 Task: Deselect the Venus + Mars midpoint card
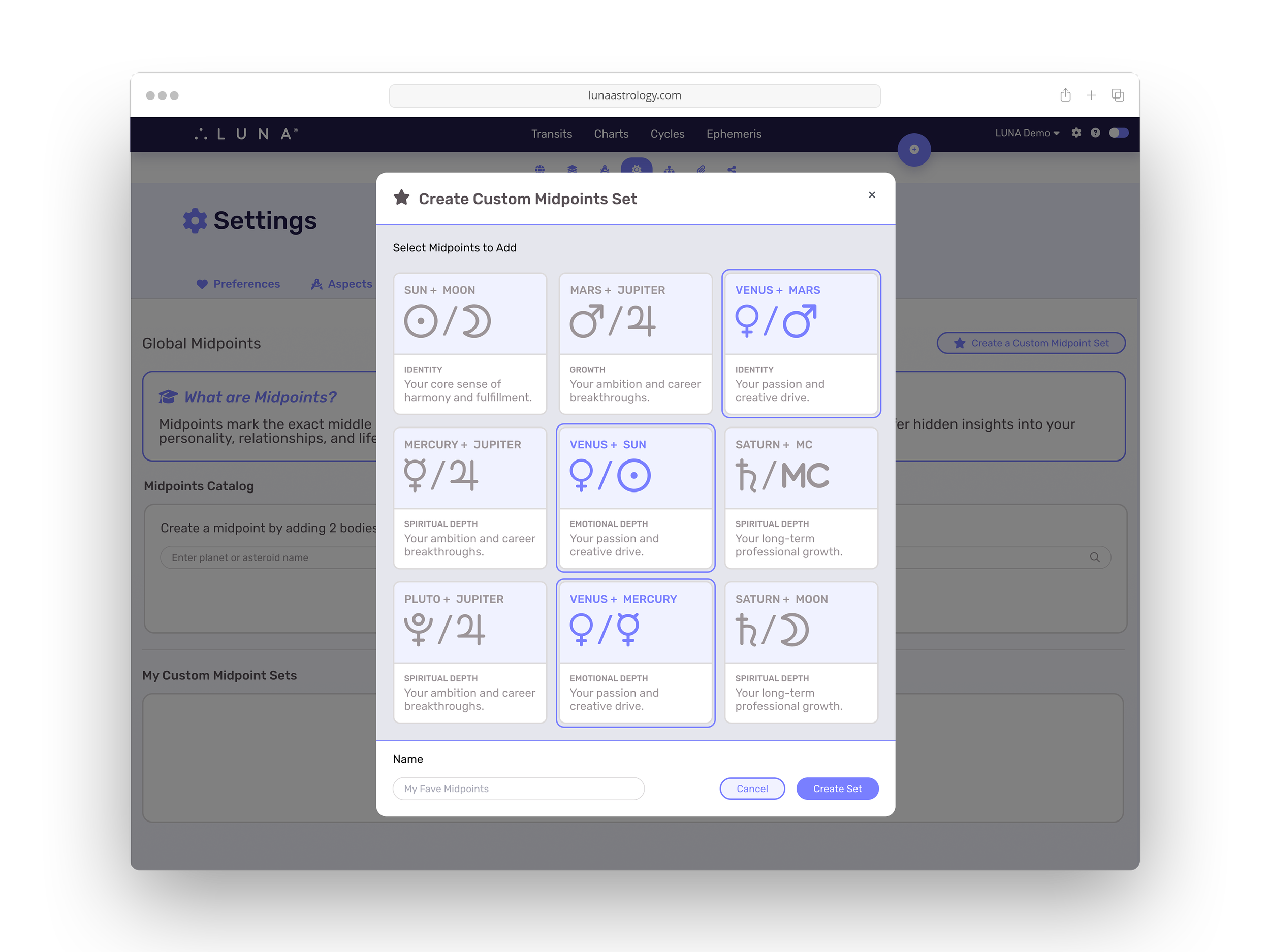click(801, 343)
